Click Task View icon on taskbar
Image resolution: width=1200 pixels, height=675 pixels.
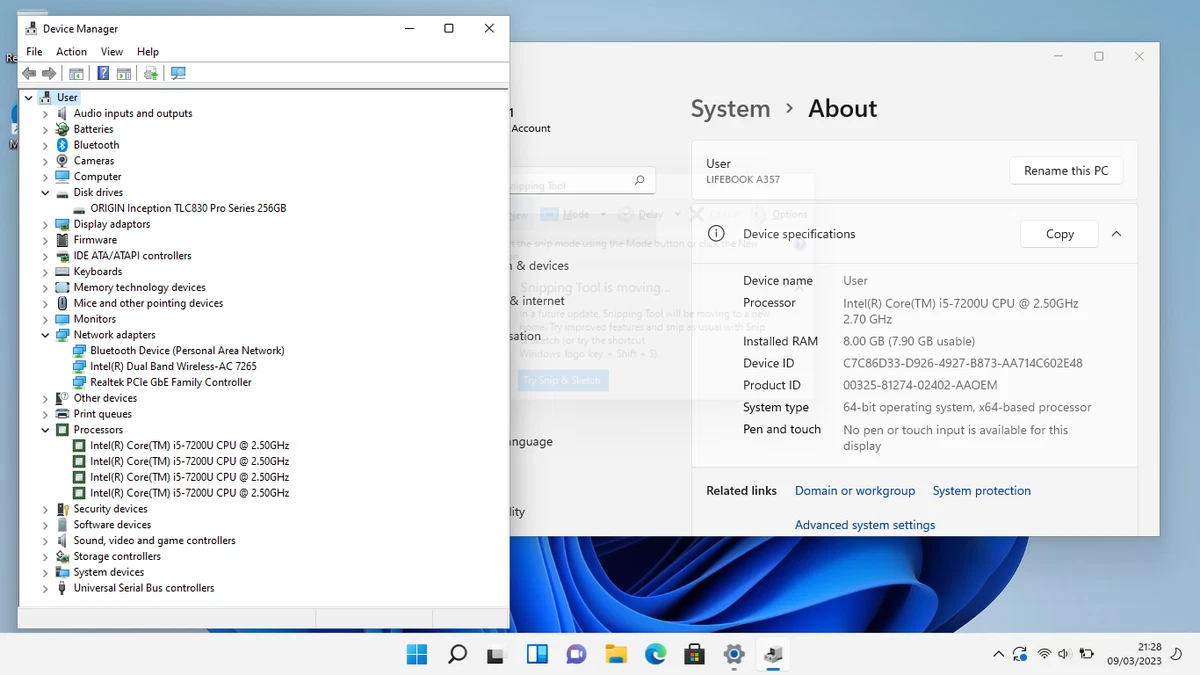point(496,655)
